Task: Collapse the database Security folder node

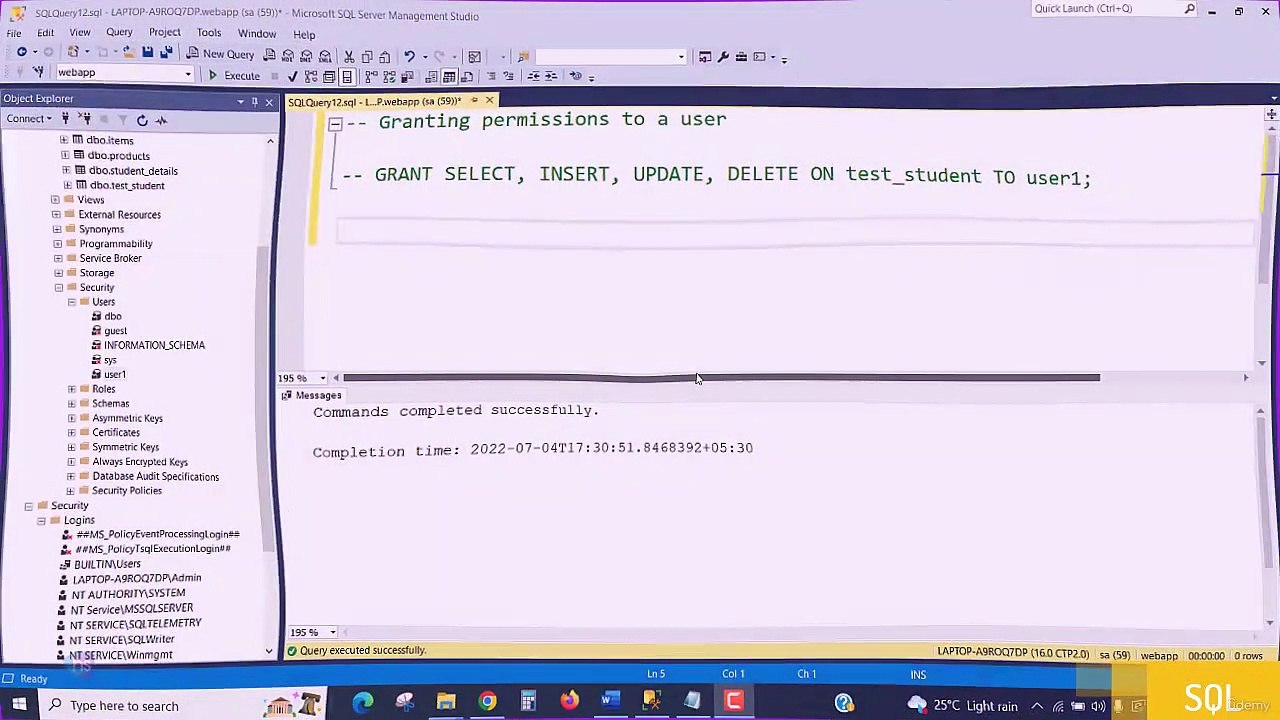Action: pos(58,288)
